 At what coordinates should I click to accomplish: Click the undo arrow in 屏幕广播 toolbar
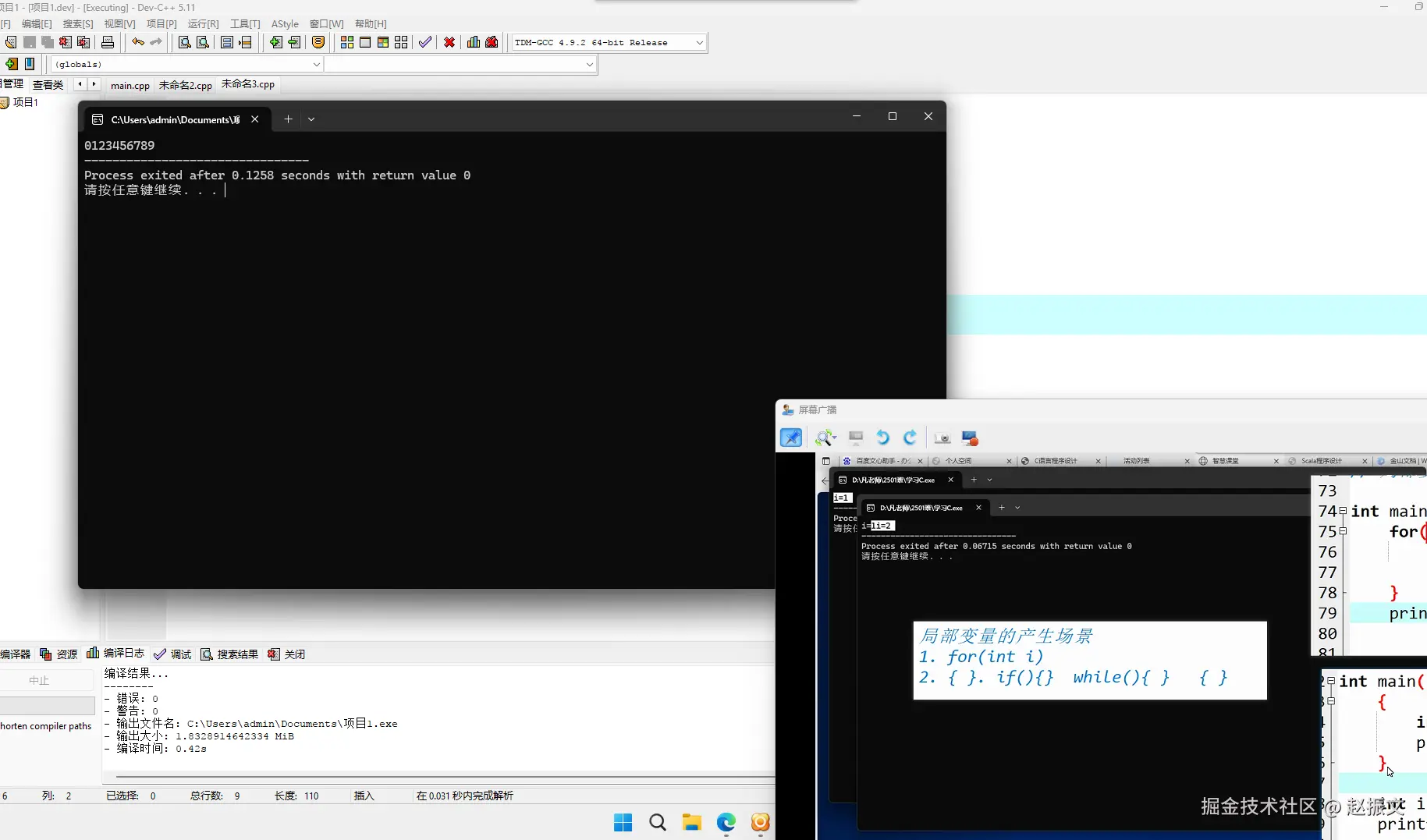pos(882,438)
